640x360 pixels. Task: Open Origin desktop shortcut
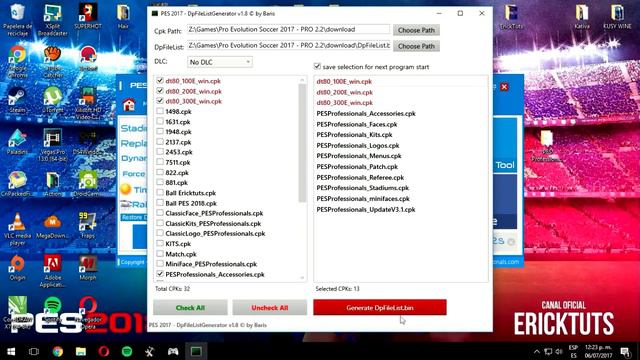tap(17, 268)
